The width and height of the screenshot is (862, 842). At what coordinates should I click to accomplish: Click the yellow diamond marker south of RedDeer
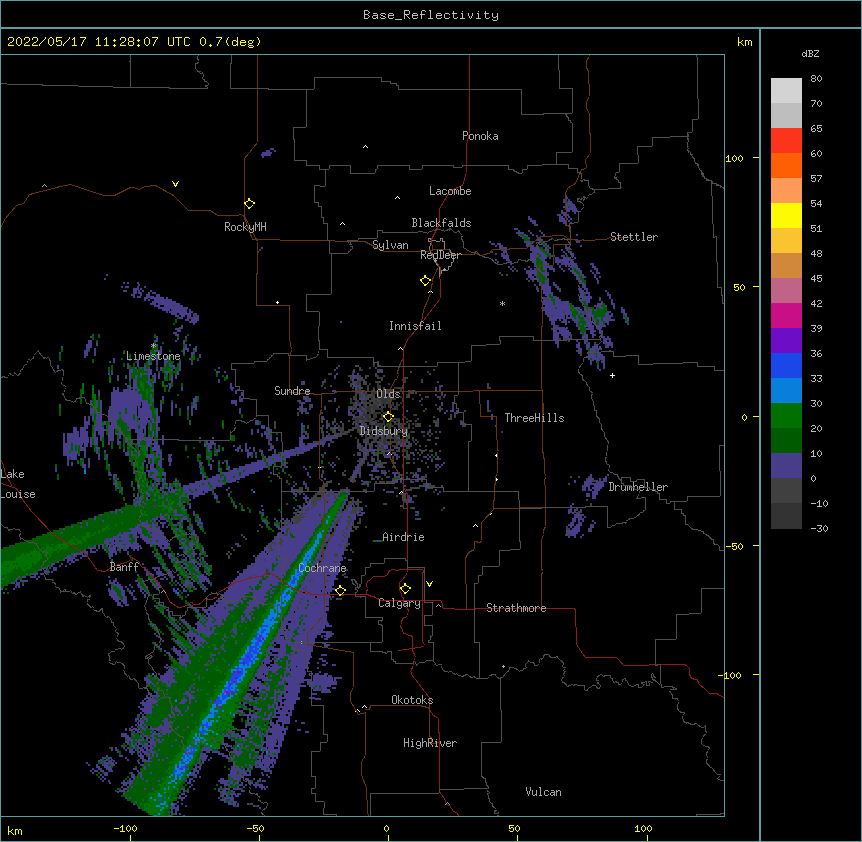click(426, 281)
